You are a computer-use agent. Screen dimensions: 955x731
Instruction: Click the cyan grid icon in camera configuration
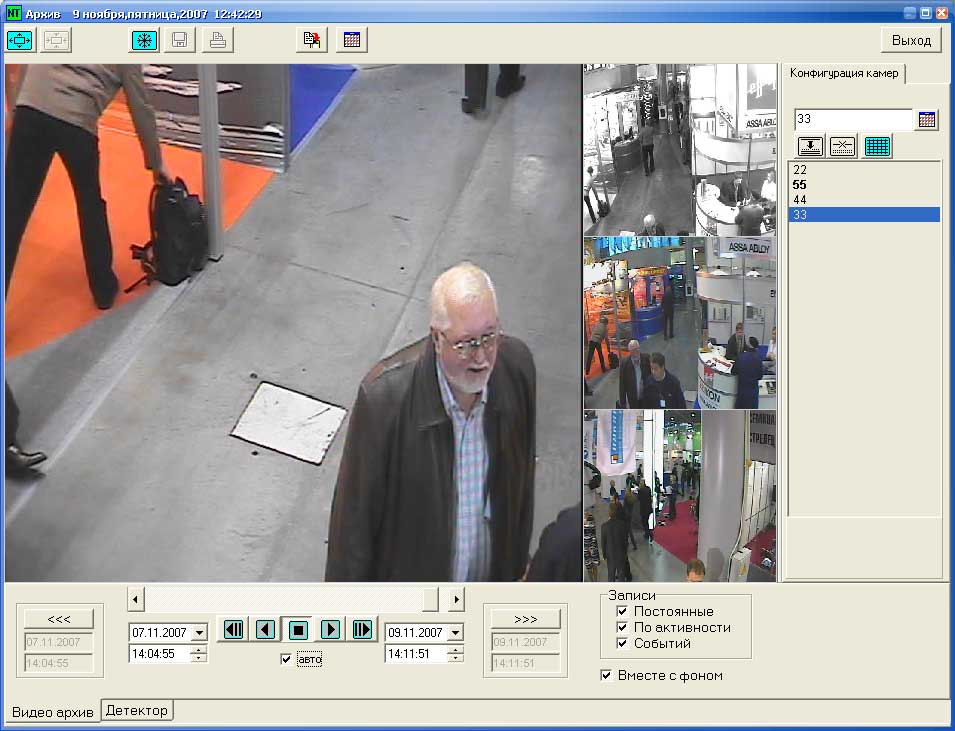pos(877,146)
